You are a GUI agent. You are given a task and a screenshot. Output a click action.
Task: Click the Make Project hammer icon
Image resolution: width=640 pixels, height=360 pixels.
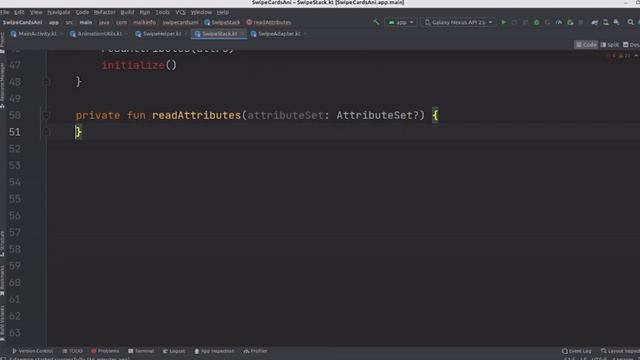[x=376, y=22]
